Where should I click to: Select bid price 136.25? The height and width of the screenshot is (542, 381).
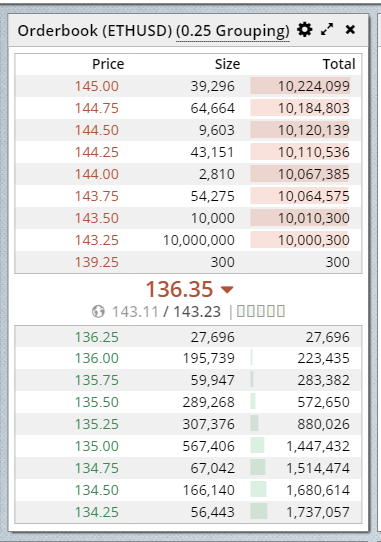(x=97, y=337)
